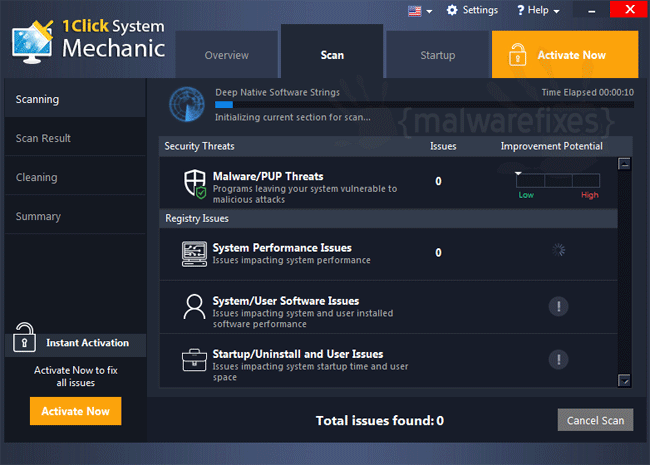Click the Security Threats column header

(199, 146)
